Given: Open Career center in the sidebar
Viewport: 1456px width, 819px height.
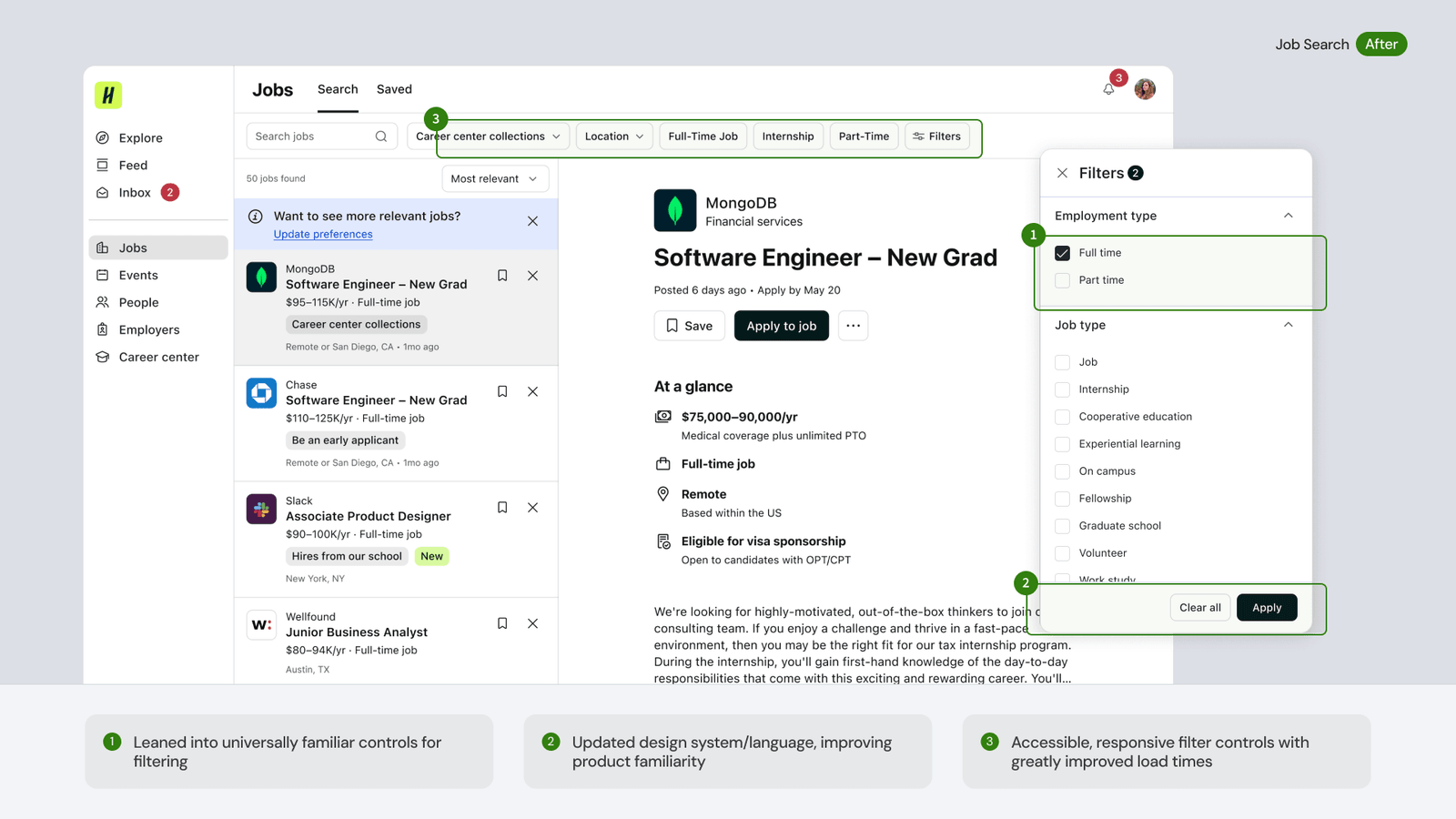Looking at the screenshot, I should pyautogui.click(x=147, y=357).
